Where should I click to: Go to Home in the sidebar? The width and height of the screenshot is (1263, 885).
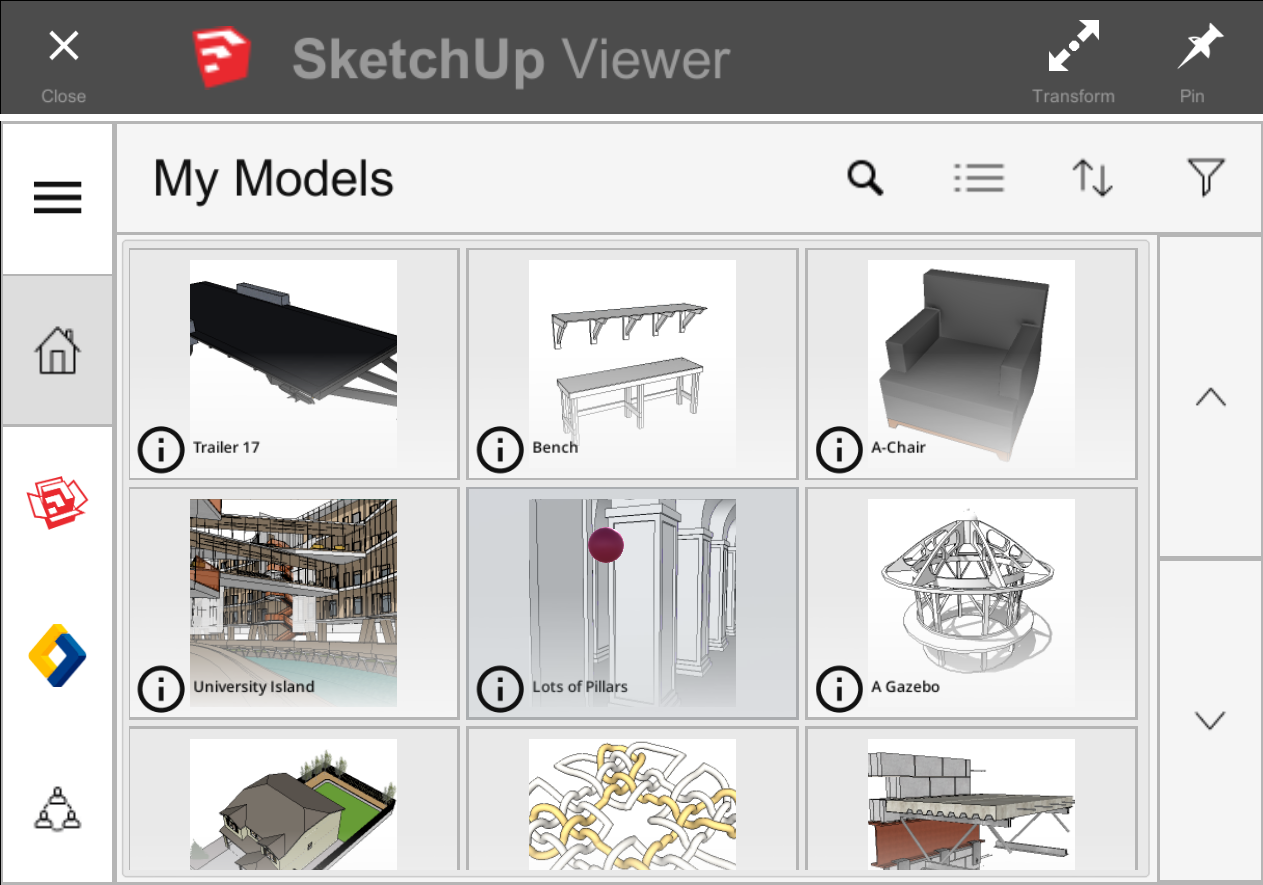click(58, 351)
